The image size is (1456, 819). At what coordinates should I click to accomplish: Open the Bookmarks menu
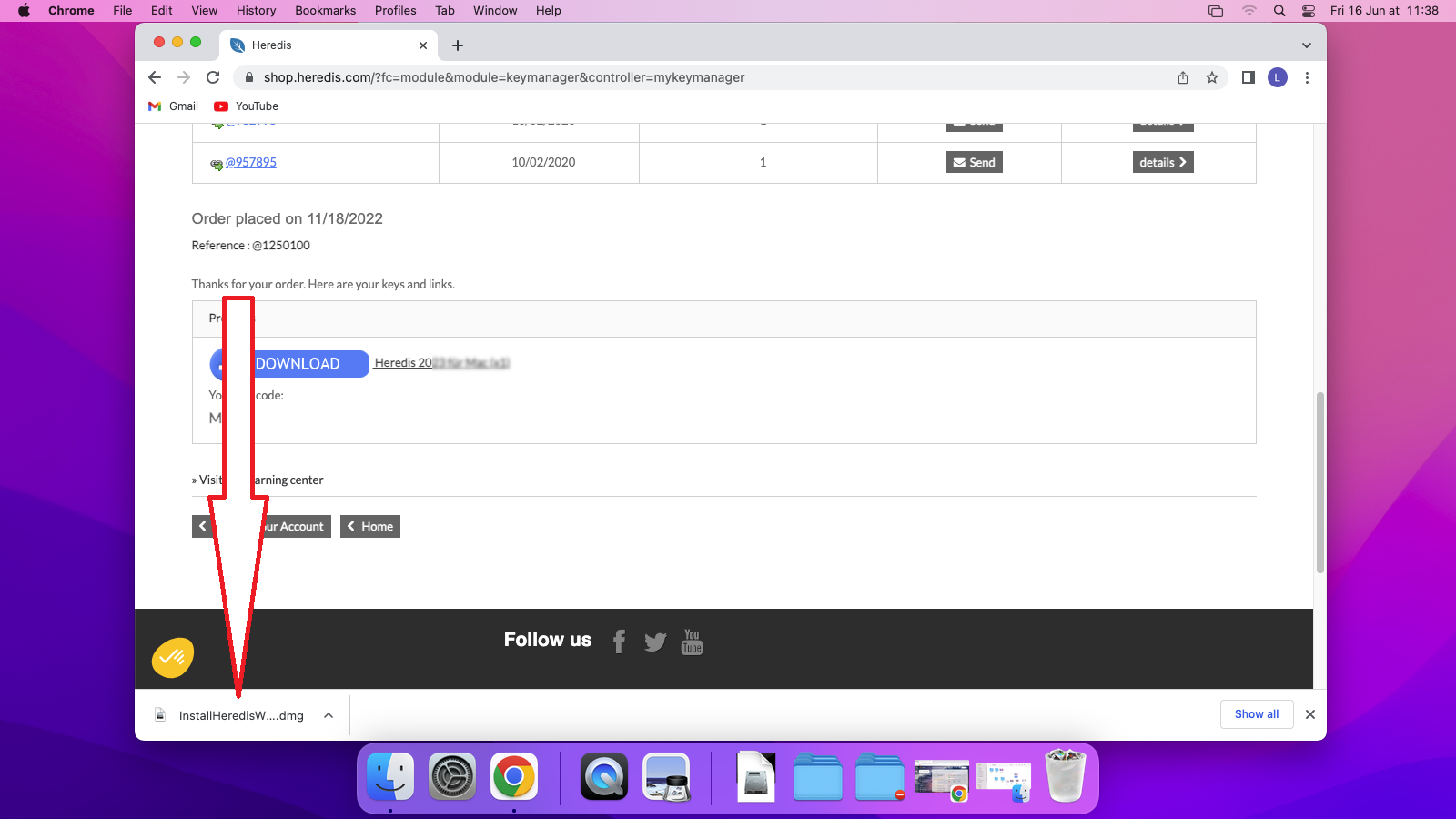tap(325, 11)
